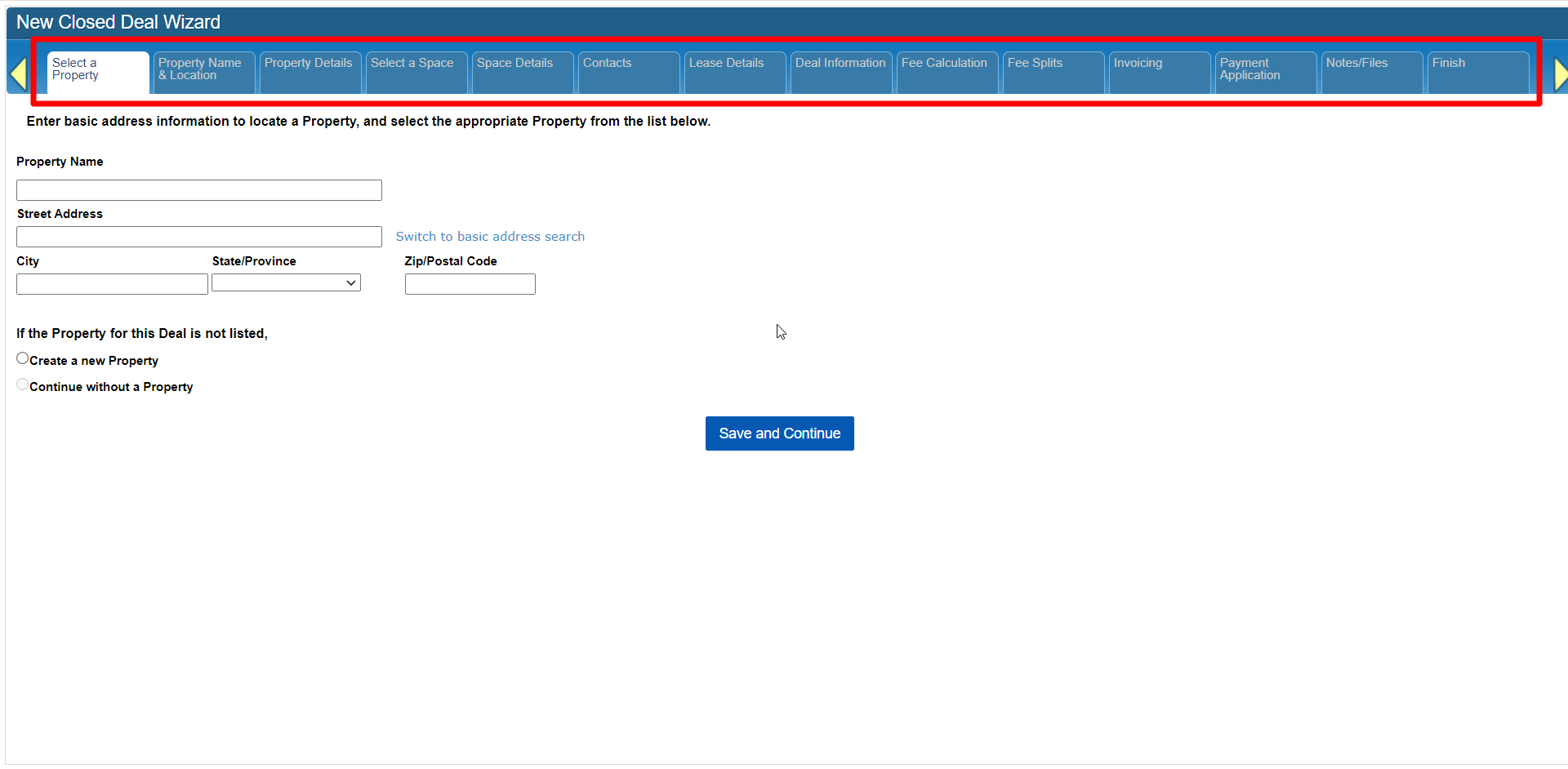Click Switch to basic address search link

point(490,237)
